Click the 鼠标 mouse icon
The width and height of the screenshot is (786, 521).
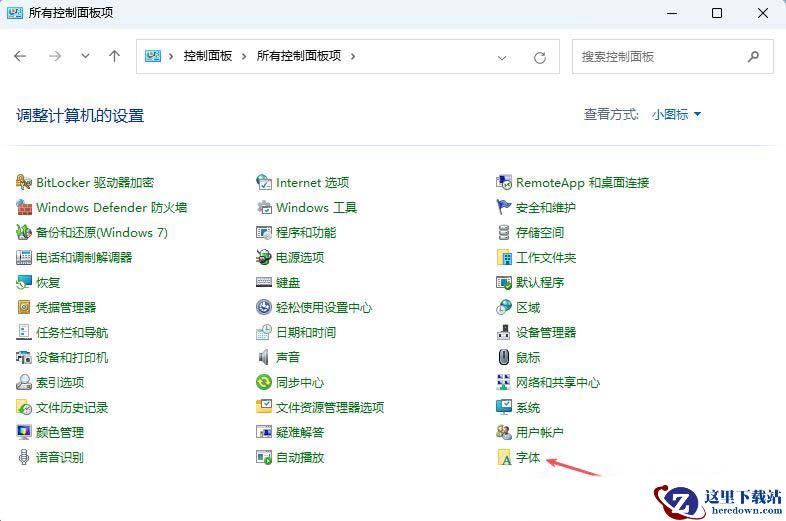504,357
